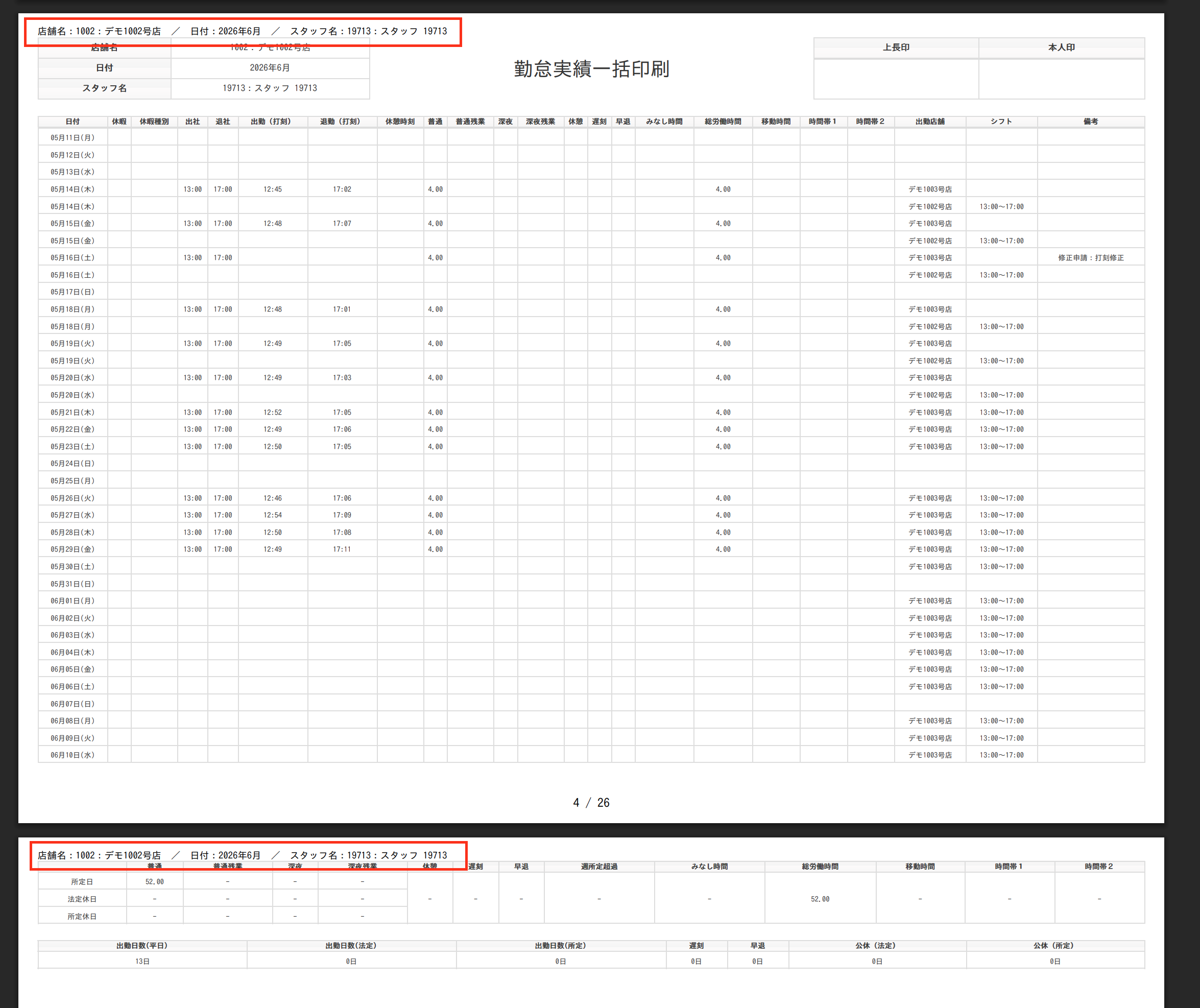
Task: Click the 退勤（打刻） column header
Action: click(x=342, y=122)
